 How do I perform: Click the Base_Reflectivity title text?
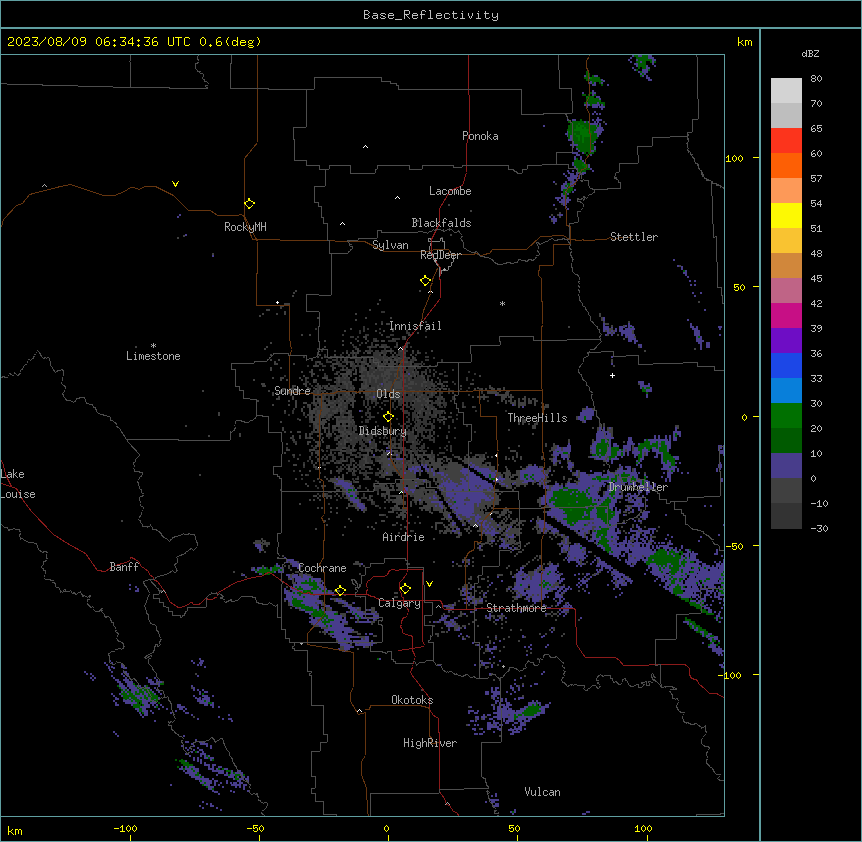[431, 15]
